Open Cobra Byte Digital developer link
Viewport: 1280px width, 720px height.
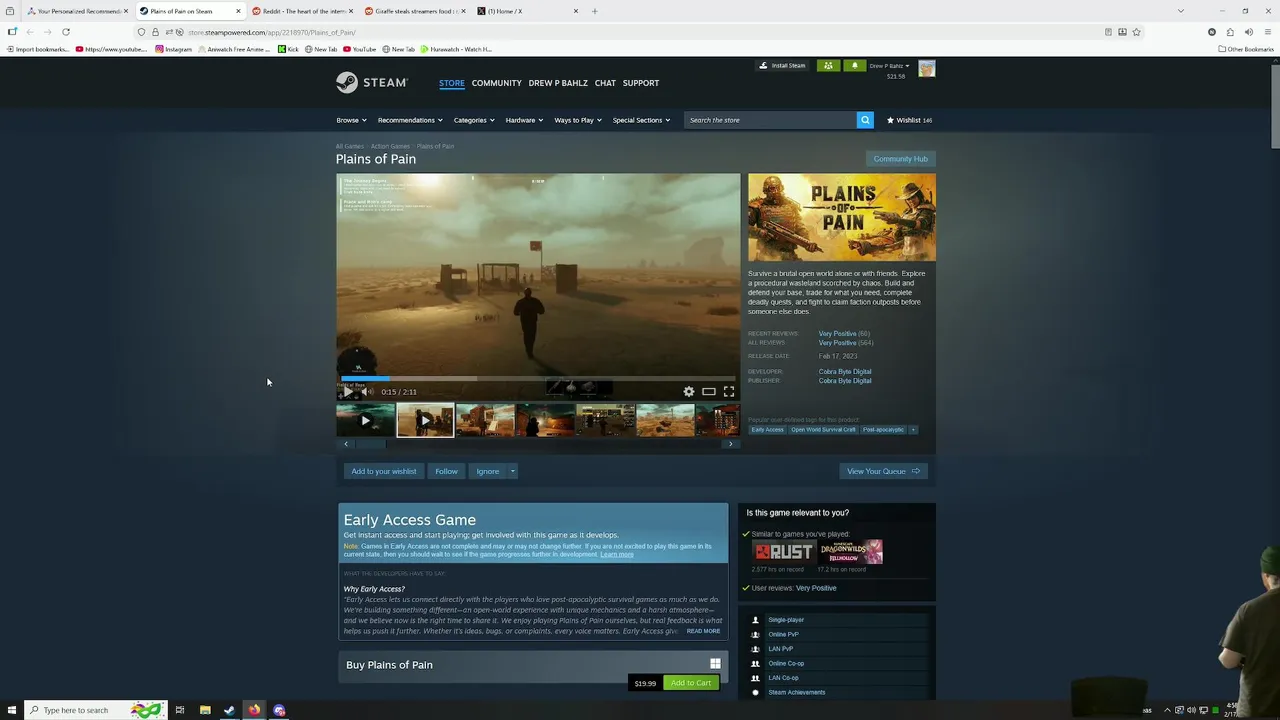coord(845,371)
